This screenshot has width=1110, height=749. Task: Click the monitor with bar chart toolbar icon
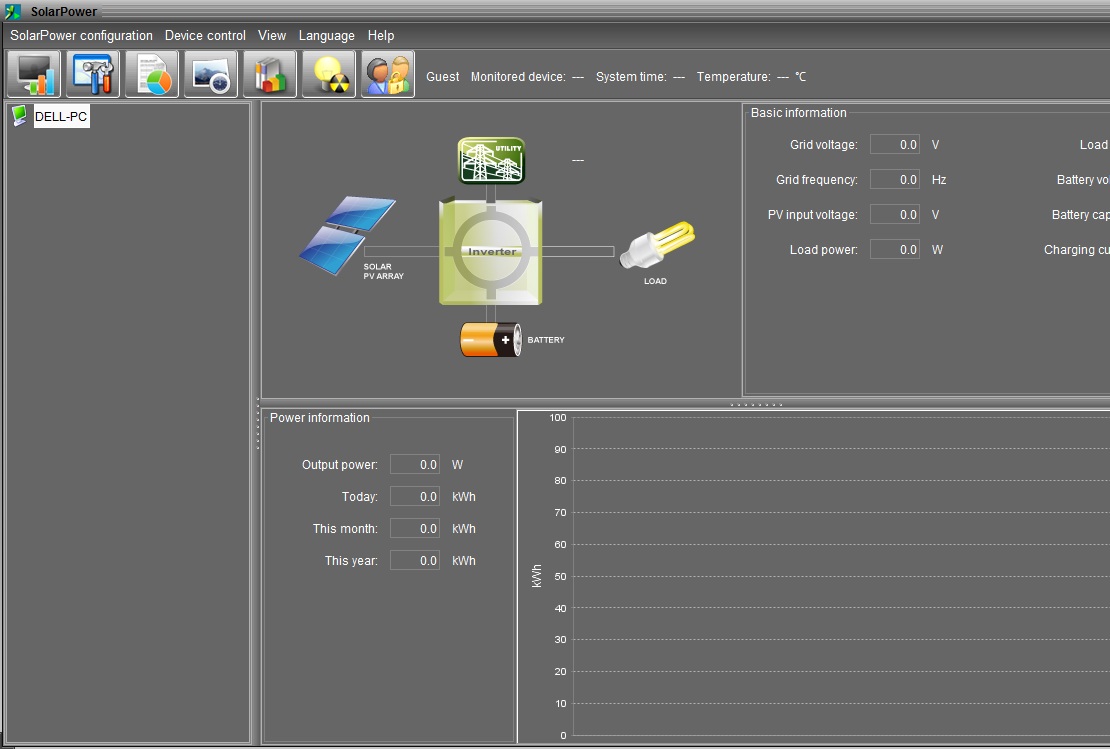point(34,75)
